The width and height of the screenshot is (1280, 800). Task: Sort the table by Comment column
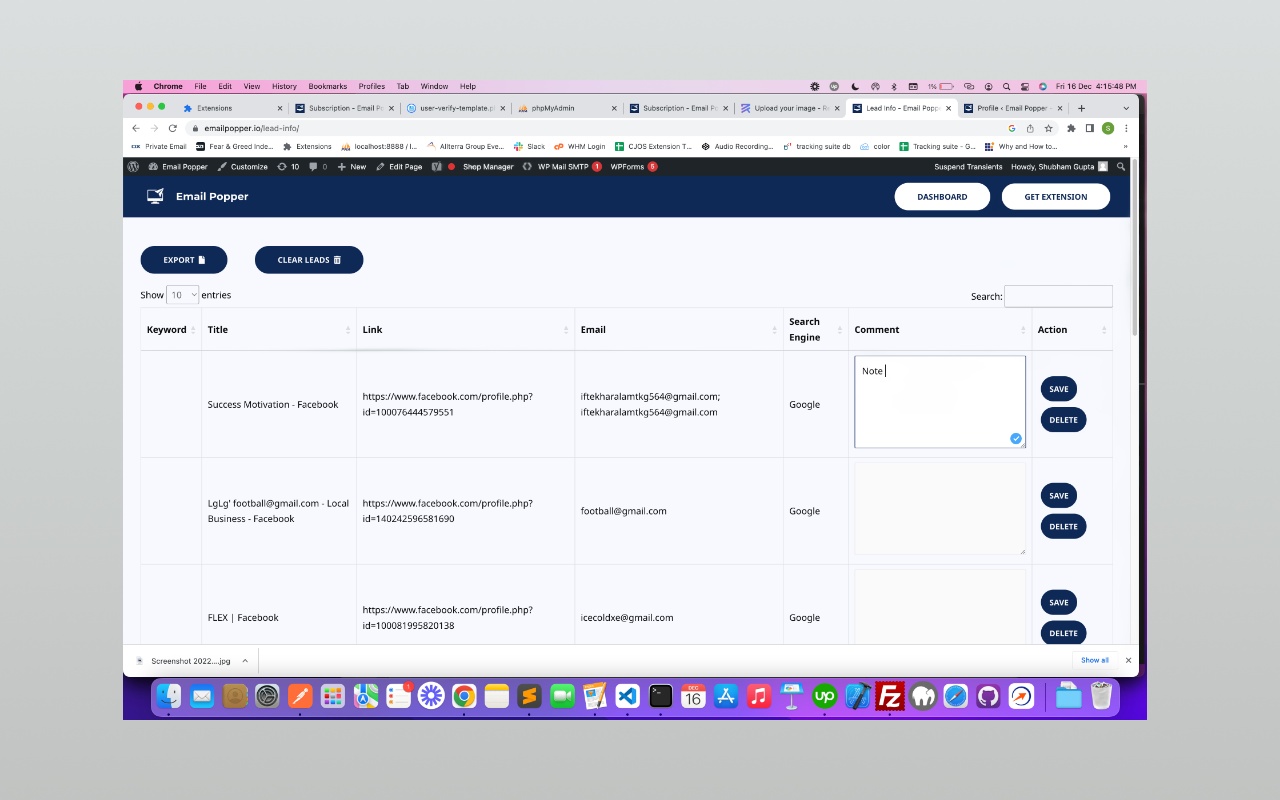(x=939, y=330)
